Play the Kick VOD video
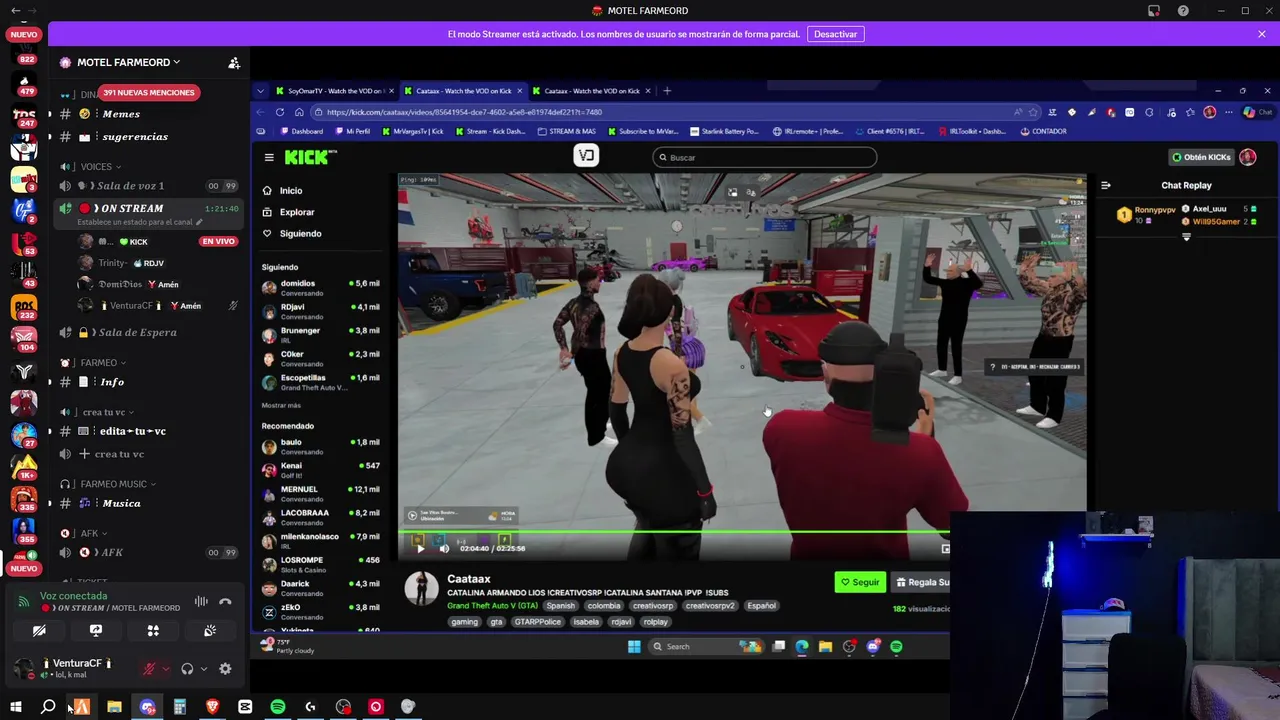The width and height of the screenshot is (1280, 720). point(420,548)
